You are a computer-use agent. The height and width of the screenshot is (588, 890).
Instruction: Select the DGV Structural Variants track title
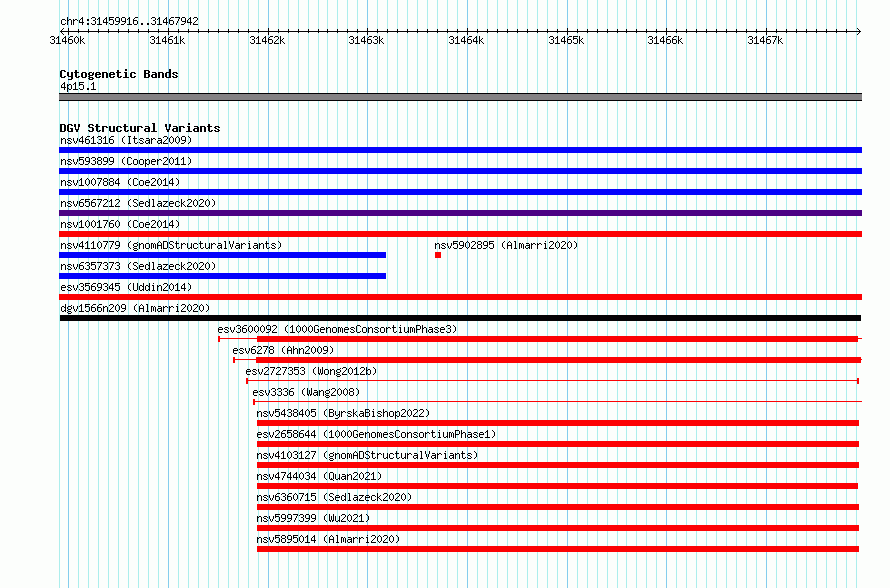(140, 128)
